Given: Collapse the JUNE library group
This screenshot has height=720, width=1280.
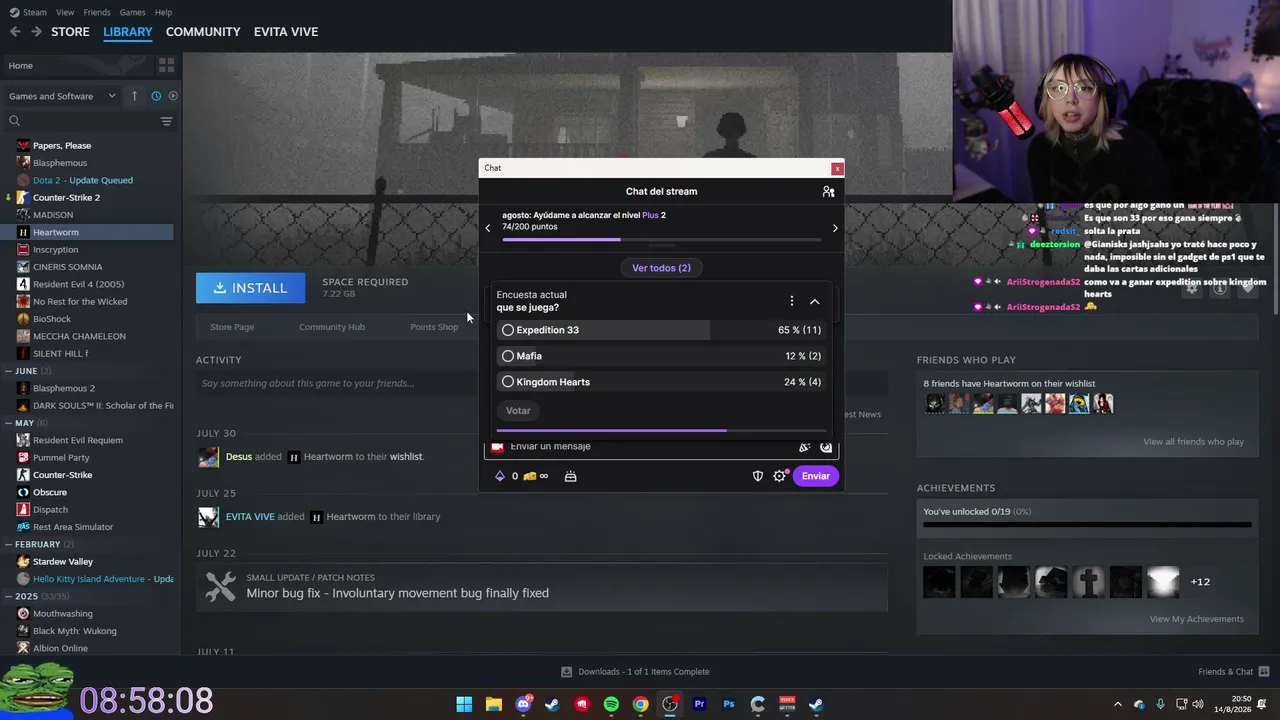Looking at the screenshot, I should [x=8, y=371].
